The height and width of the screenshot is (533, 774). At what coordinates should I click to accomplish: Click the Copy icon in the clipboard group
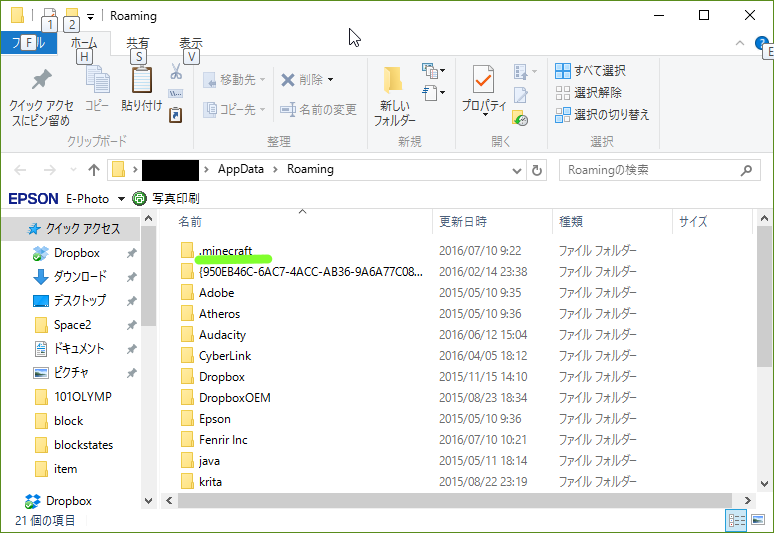pos(97,79)
